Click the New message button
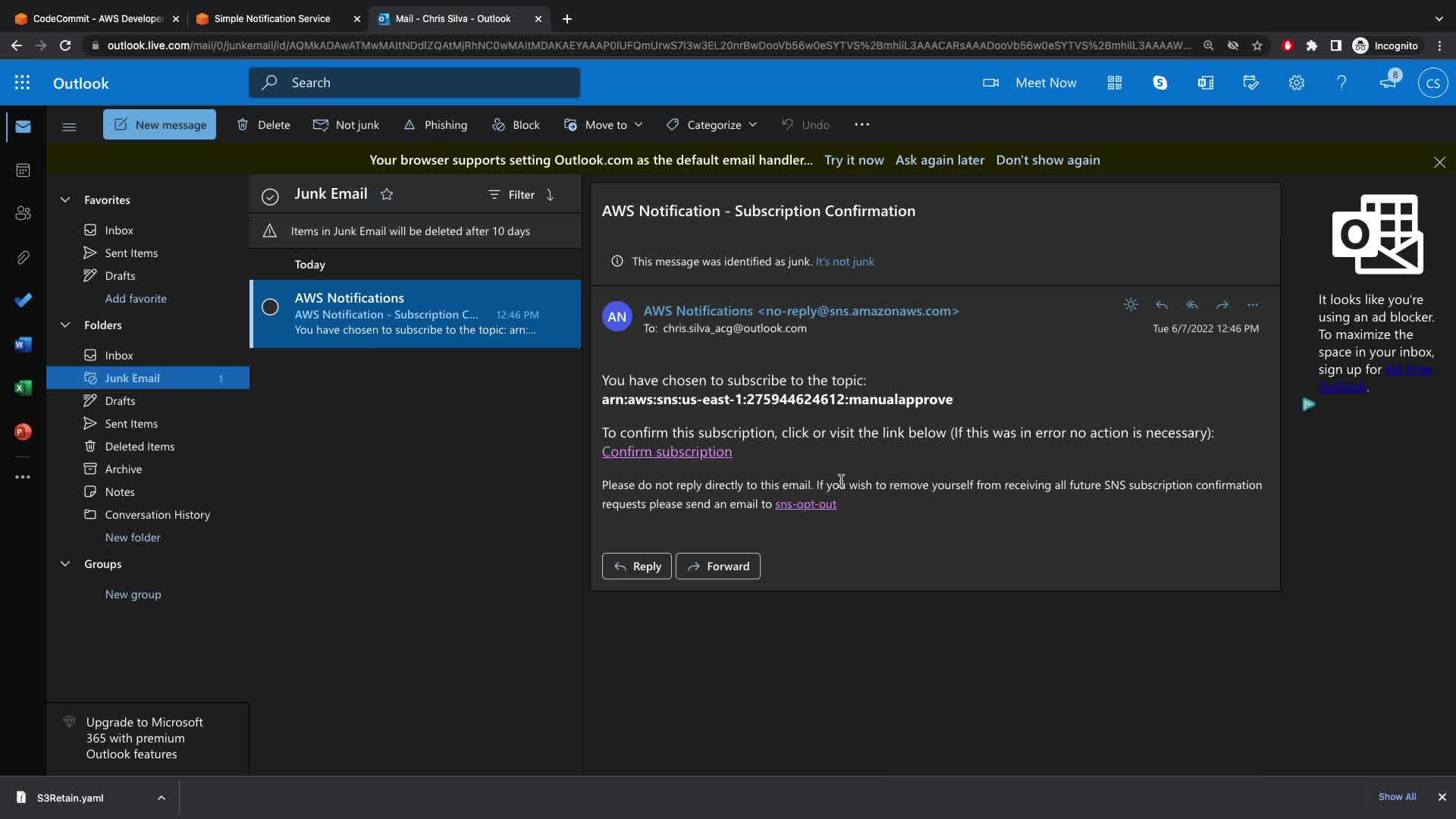Image resolution: width=1456 pixels, height=819 pixels. point(159,124)
